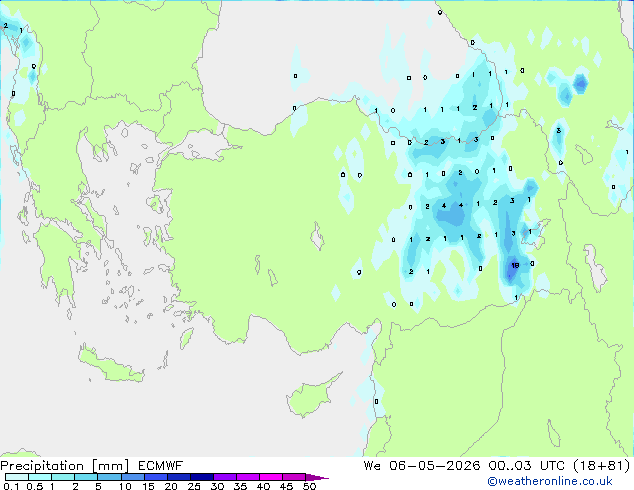Click the legend label '10'
Screen dimensions: 634x490
coord(125,486)
